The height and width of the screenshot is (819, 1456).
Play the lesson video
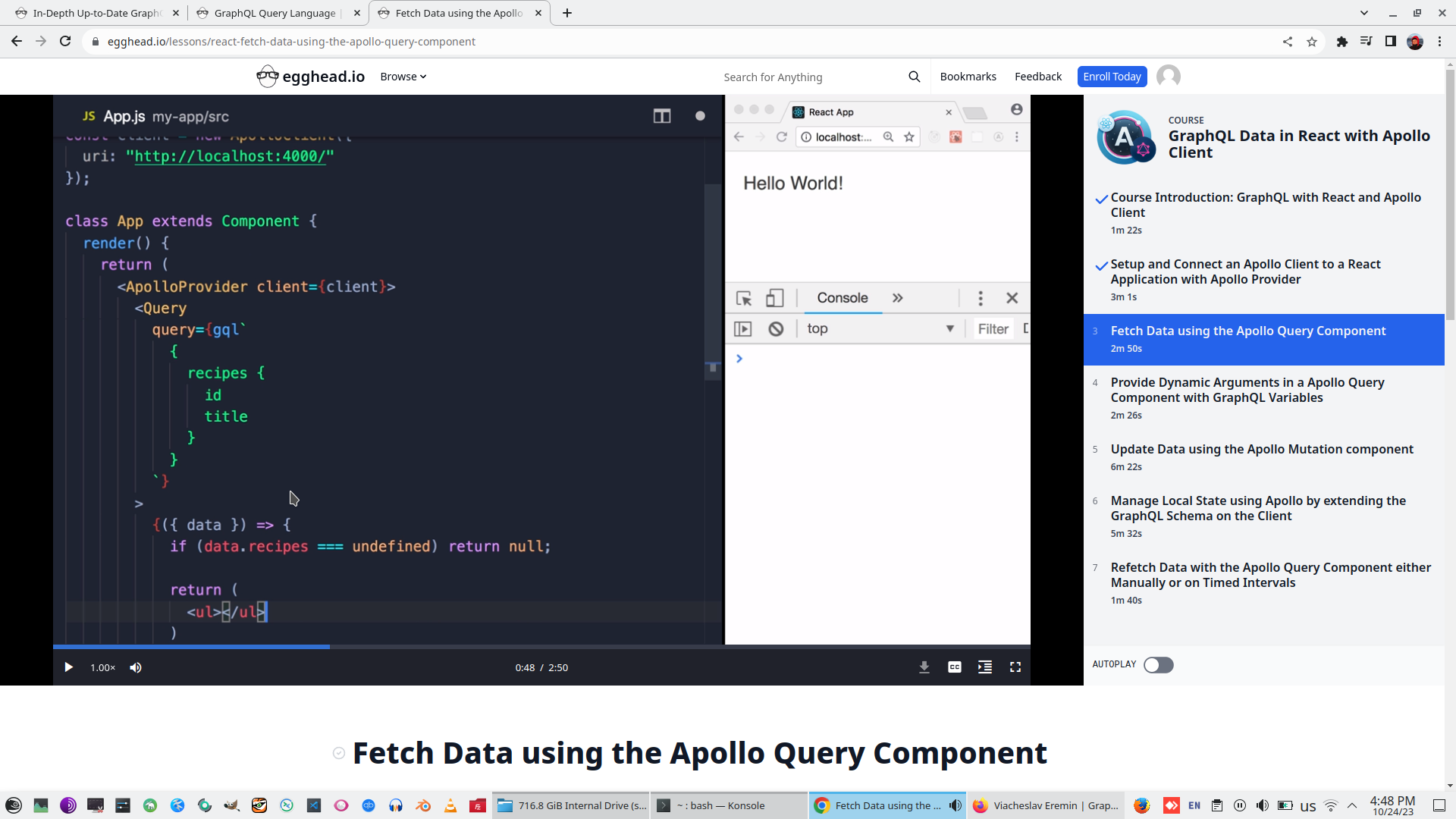pos(68,667)
